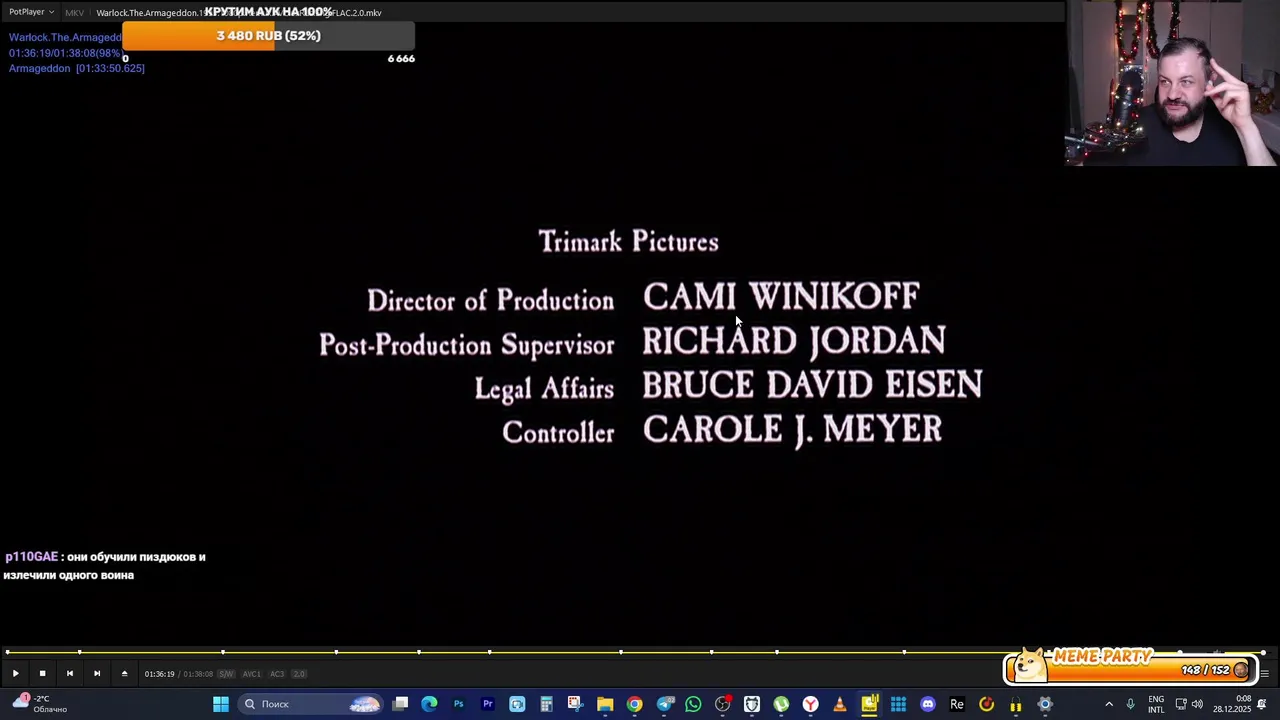Click the streamer webcam overlay

click(1172, 82)
